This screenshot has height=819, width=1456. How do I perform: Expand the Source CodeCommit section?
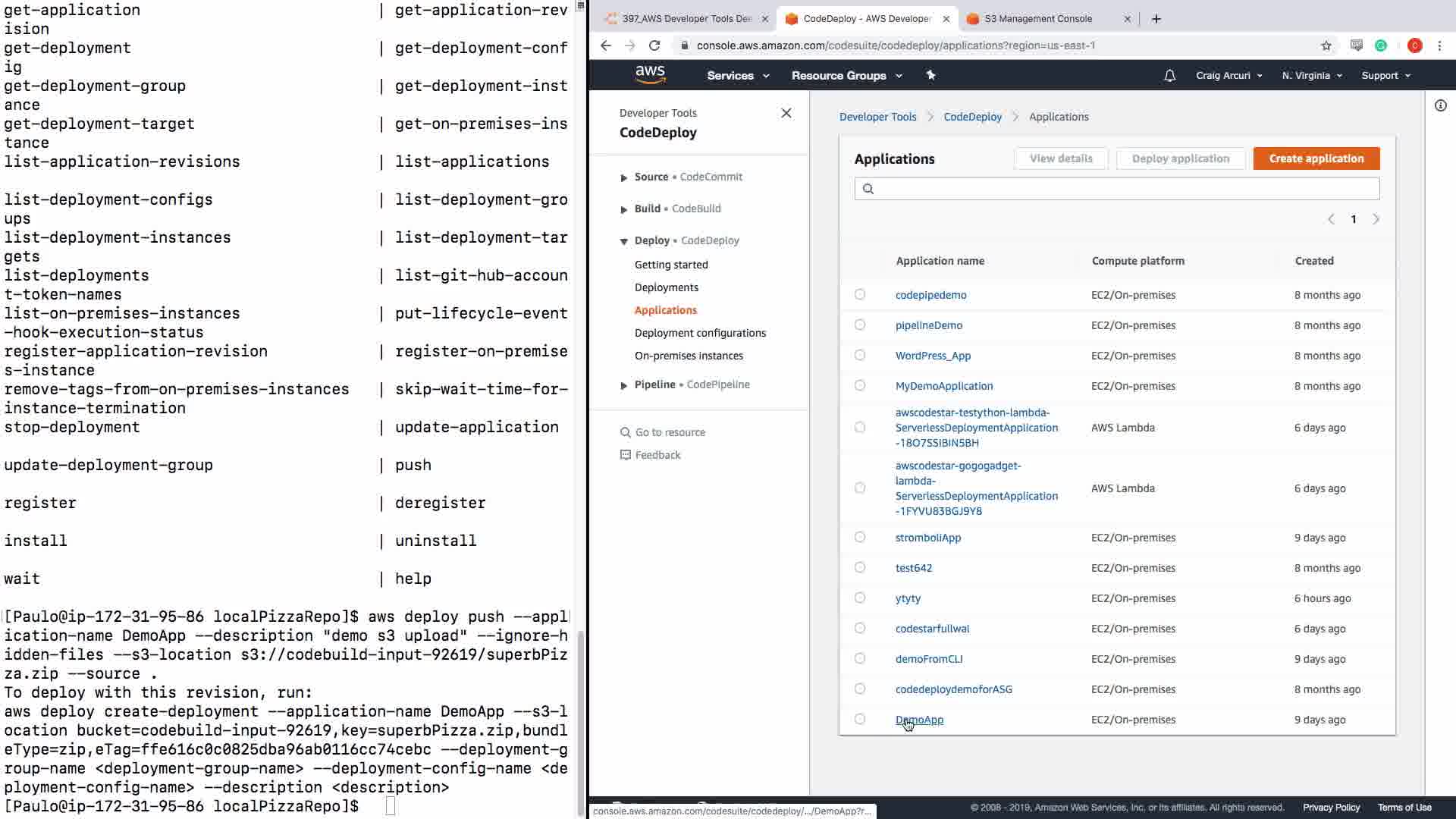click(623, 177)
